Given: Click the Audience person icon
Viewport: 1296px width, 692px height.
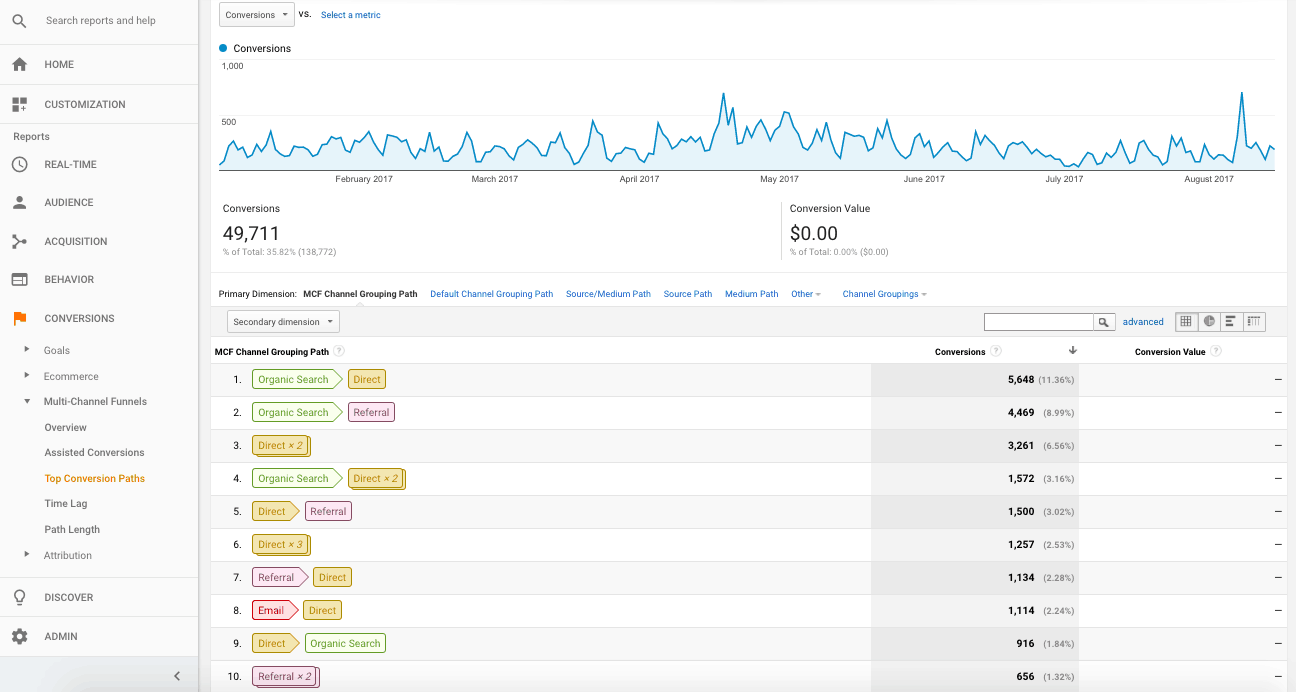Looking at the screenshot, I should (x=19, y=202).
